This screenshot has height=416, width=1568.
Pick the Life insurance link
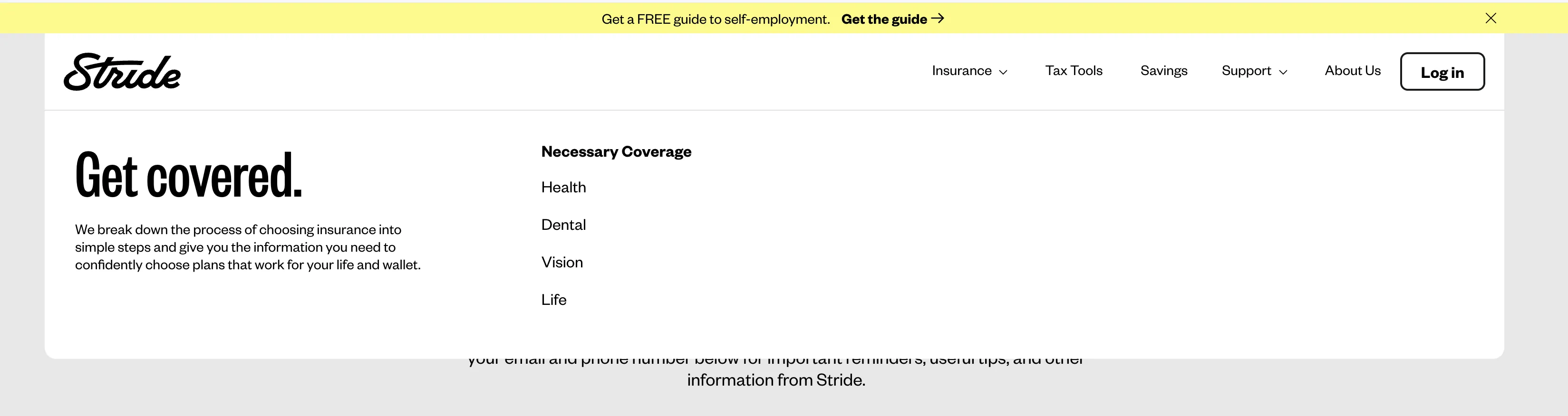pyautogui.click(x=553, y=300)
